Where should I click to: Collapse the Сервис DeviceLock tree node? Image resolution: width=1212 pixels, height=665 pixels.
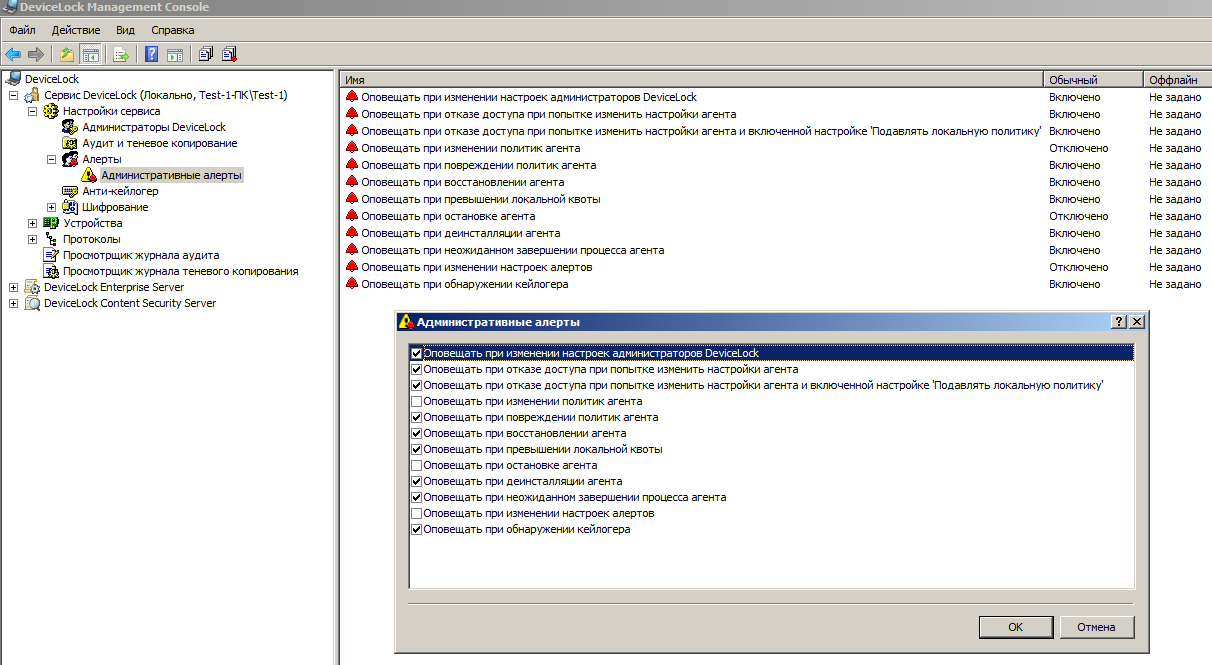point(13,95)
